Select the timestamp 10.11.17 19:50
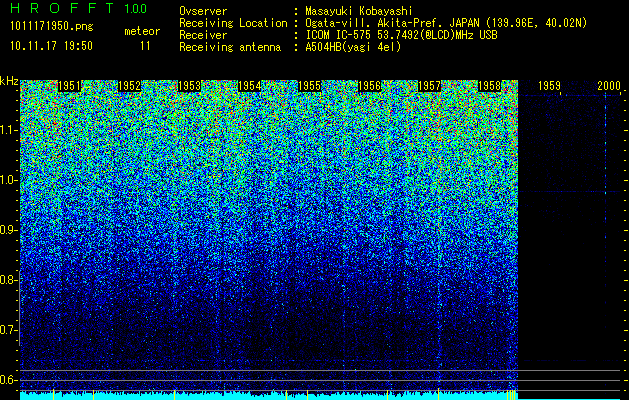Image resolution: width=629 pixels, height=400 pixels. point(51,46)
